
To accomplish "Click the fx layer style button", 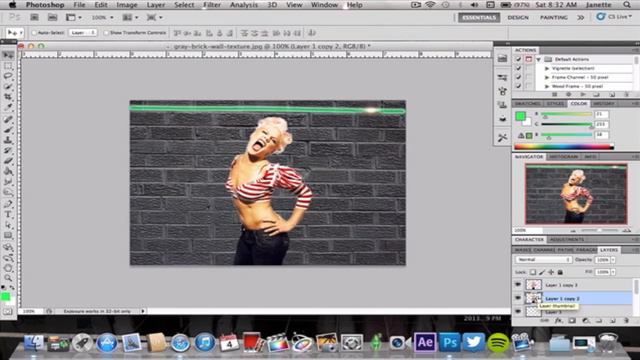I will pyautogui.click(x=558, y=321).
